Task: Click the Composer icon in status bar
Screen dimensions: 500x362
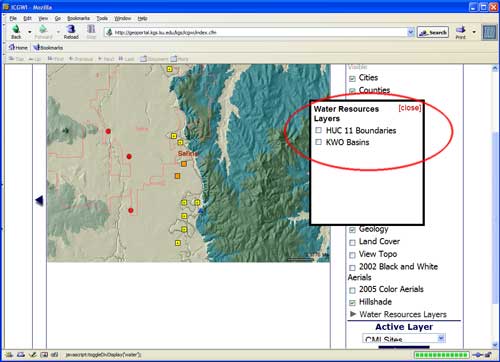Action: tap(33, 355)
